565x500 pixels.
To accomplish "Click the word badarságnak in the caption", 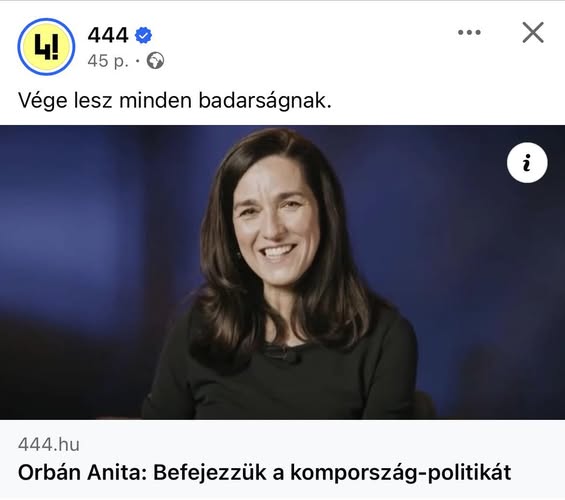I will (x=265, y=101).
